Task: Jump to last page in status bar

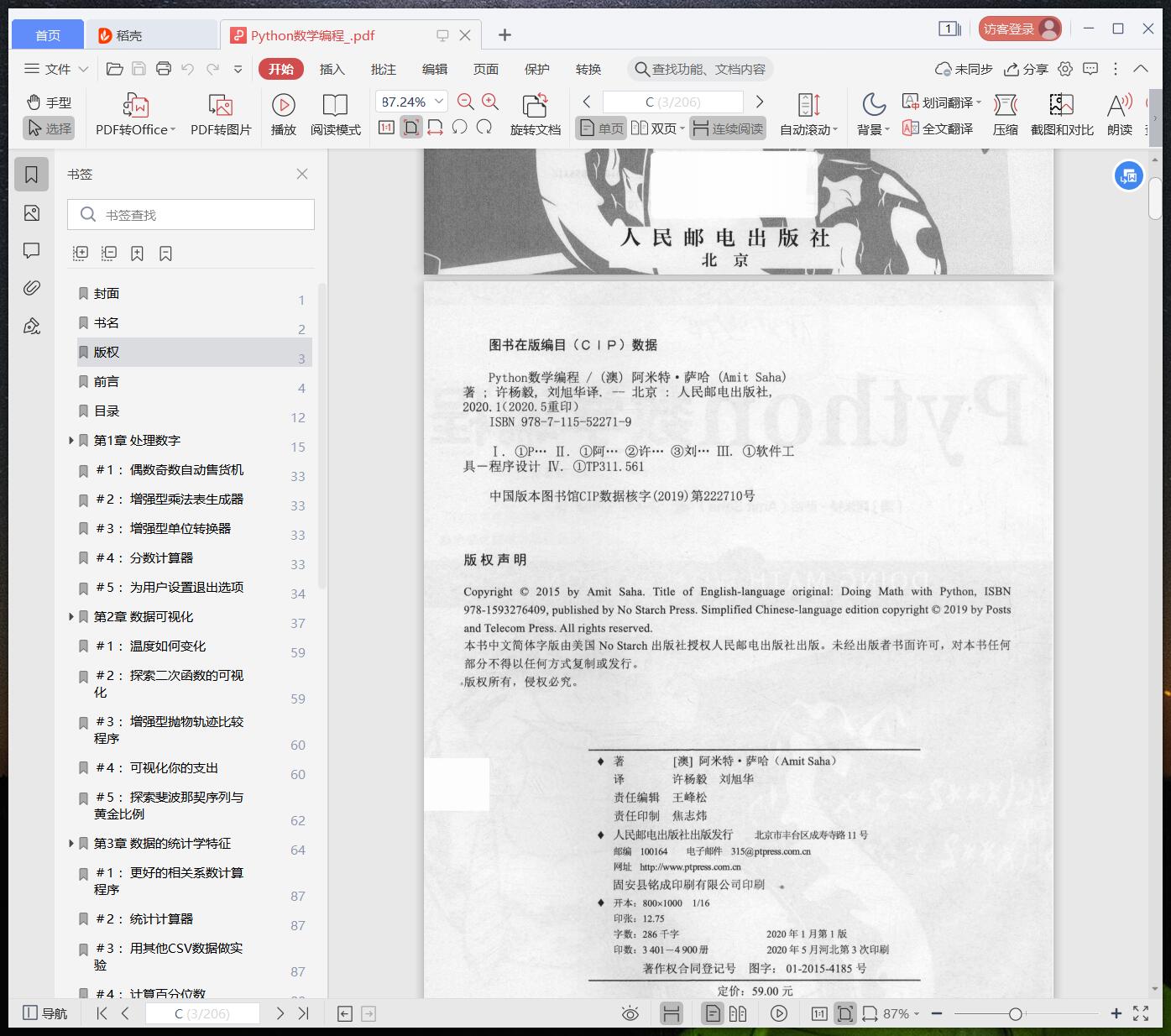Action: click(304, 1013)
